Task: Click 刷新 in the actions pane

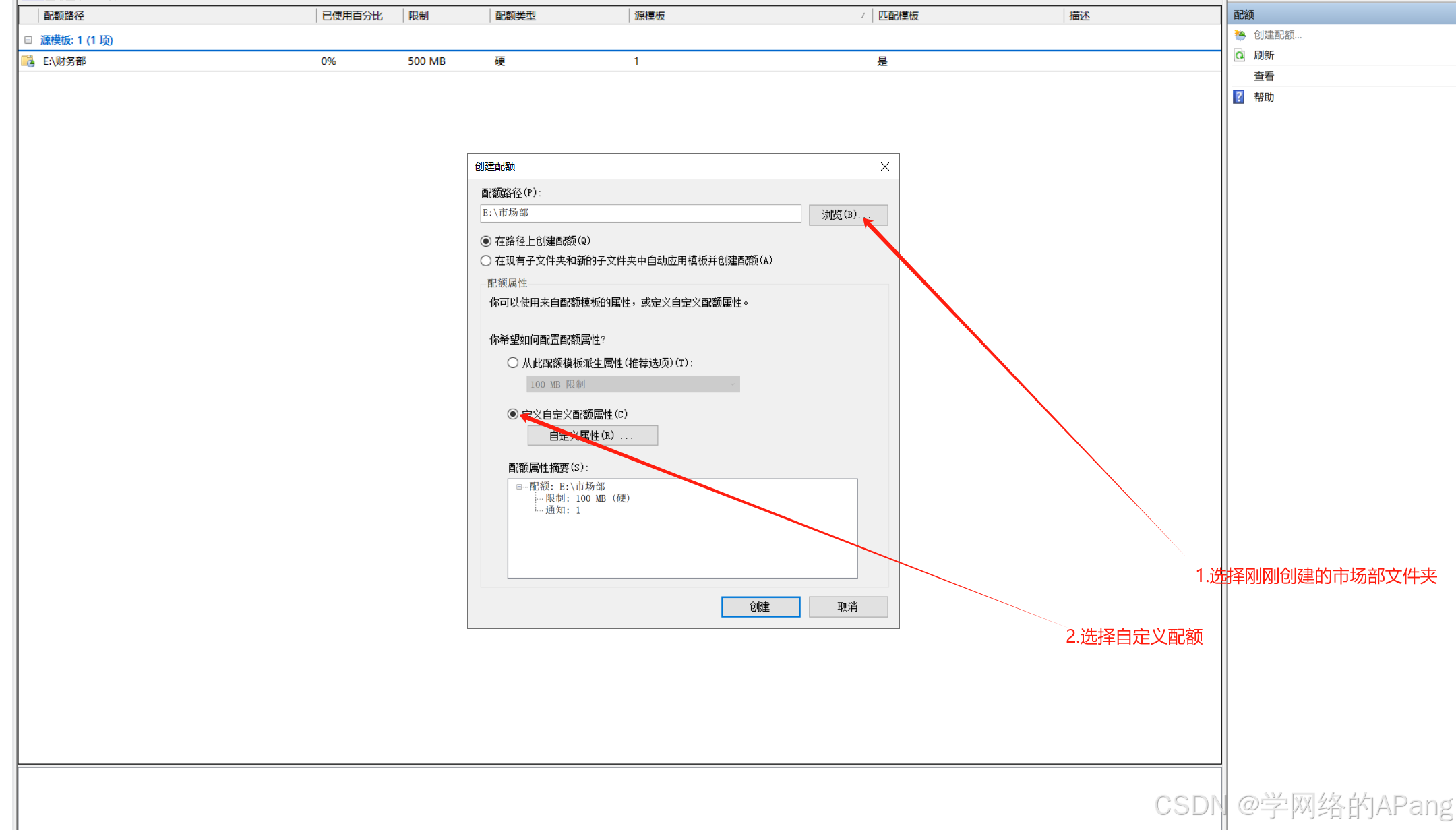Action: tap(1264, 55)
